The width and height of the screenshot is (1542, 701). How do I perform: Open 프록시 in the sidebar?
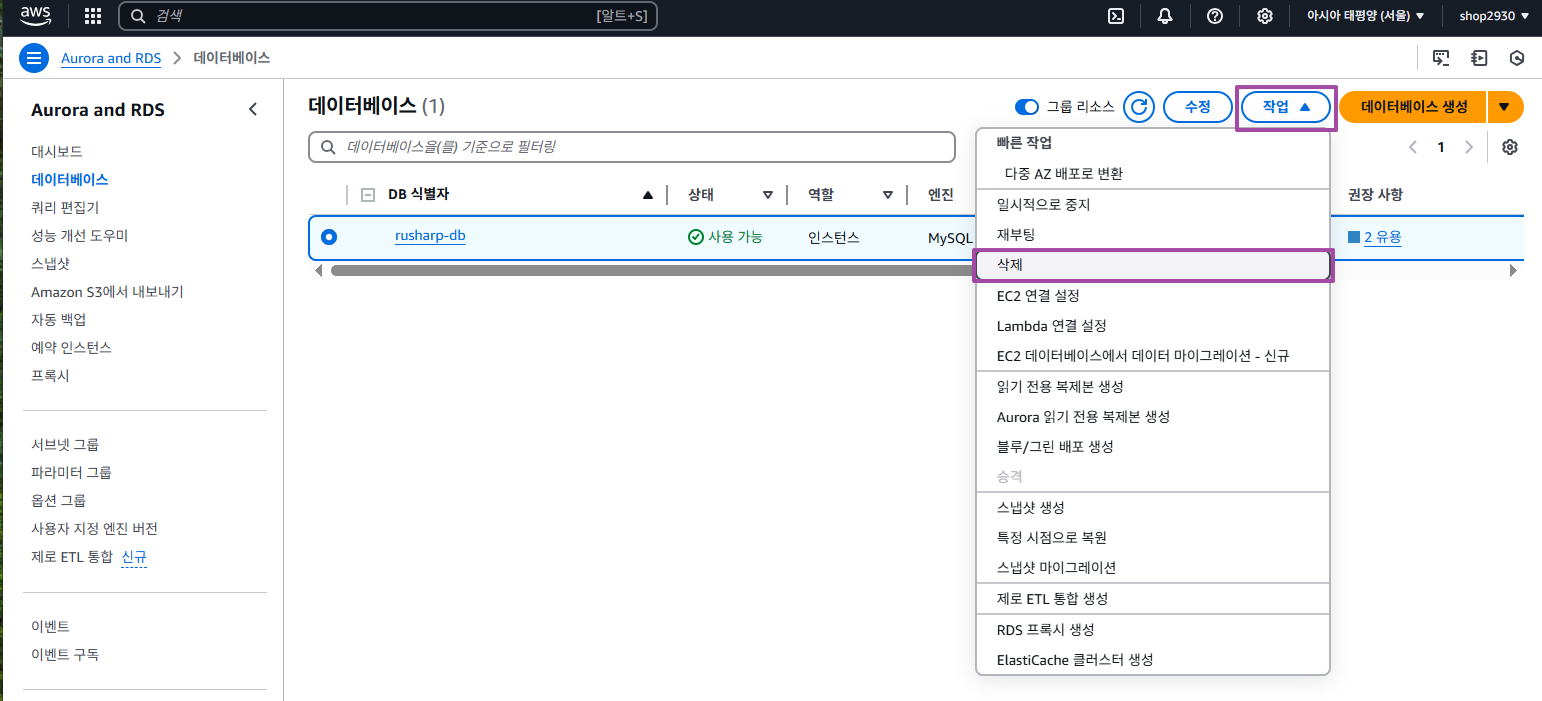point(50,375)
